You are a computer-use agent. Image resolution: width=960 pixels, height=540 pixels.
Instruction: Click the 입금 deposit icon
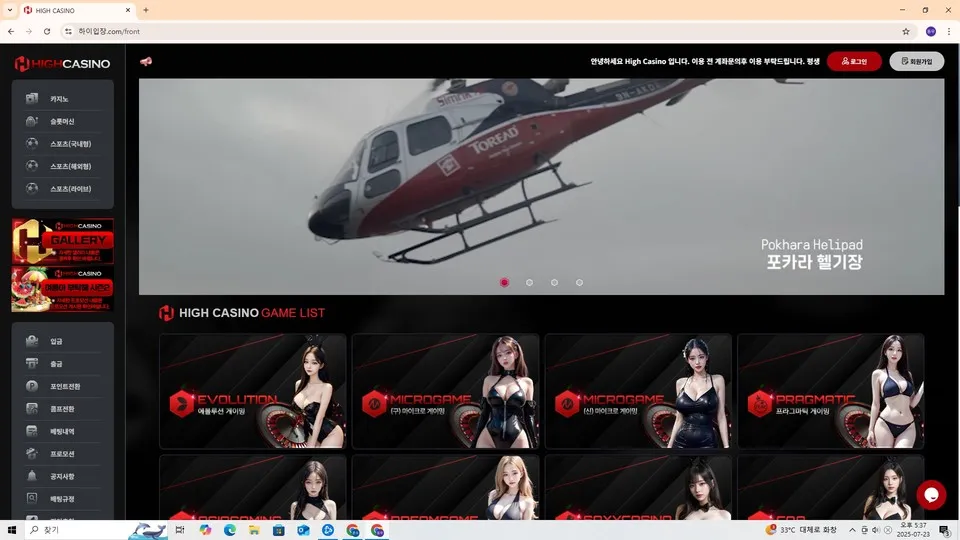pos(32,341)
